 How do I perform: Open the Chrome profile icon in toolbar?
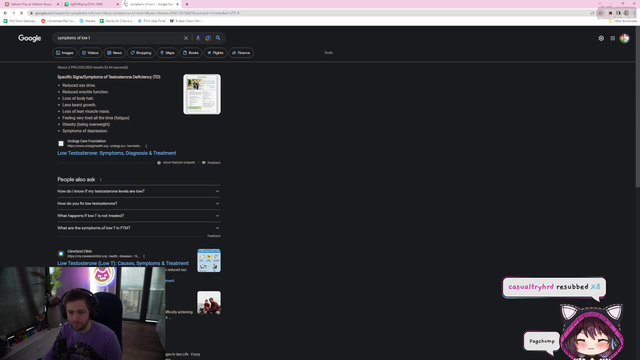point(627,13)
